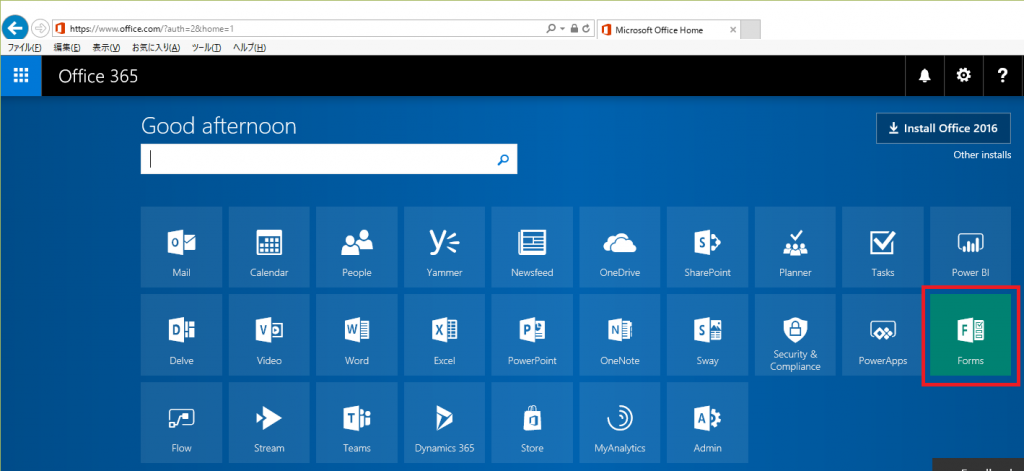Click the browser address bar URL

152,29
